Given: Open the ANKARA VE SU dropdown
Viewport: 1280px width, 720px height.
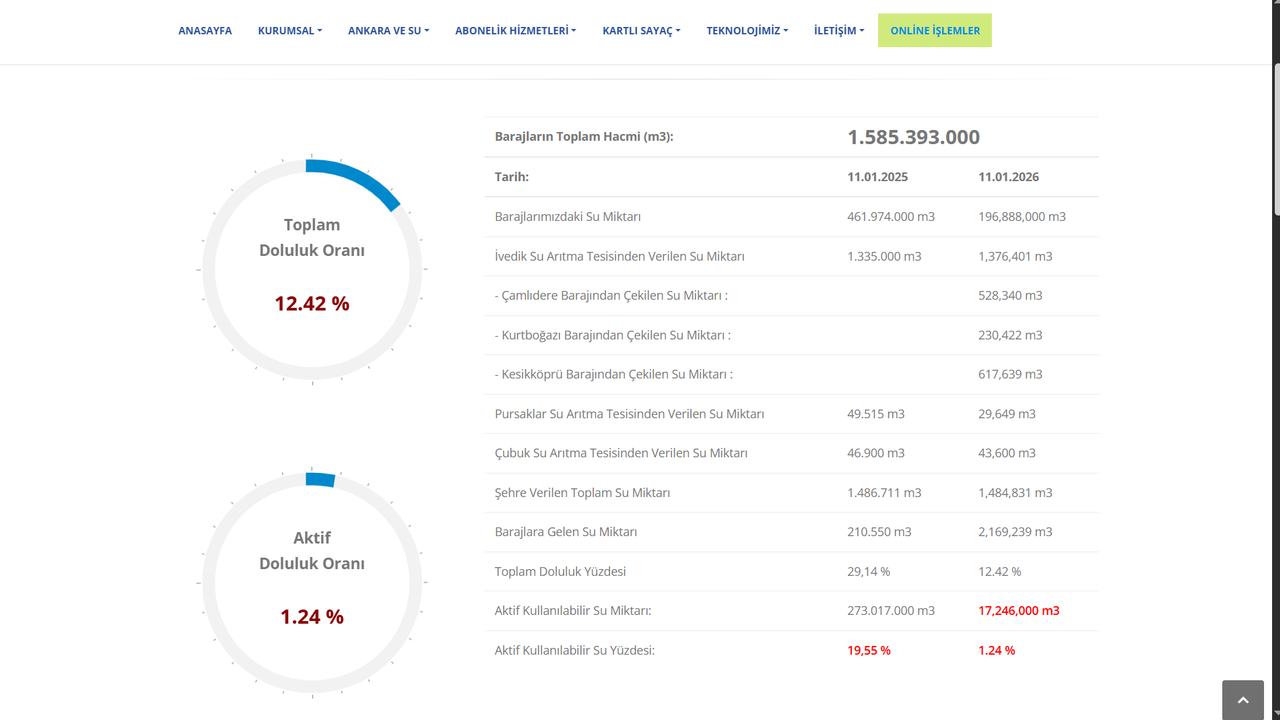Looking at the screenshot, I should [388, 31].
